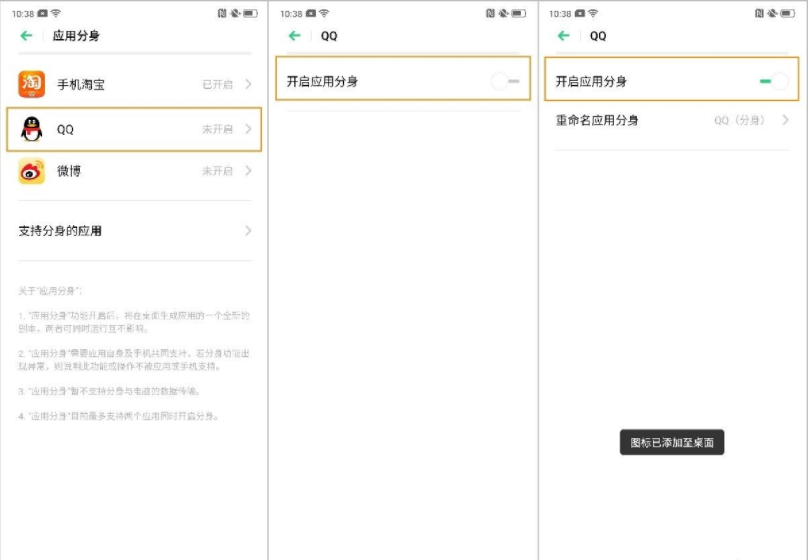Tap the battery icon in the left status bar
The height and width of the screenshot is (560, 808).
250,13
